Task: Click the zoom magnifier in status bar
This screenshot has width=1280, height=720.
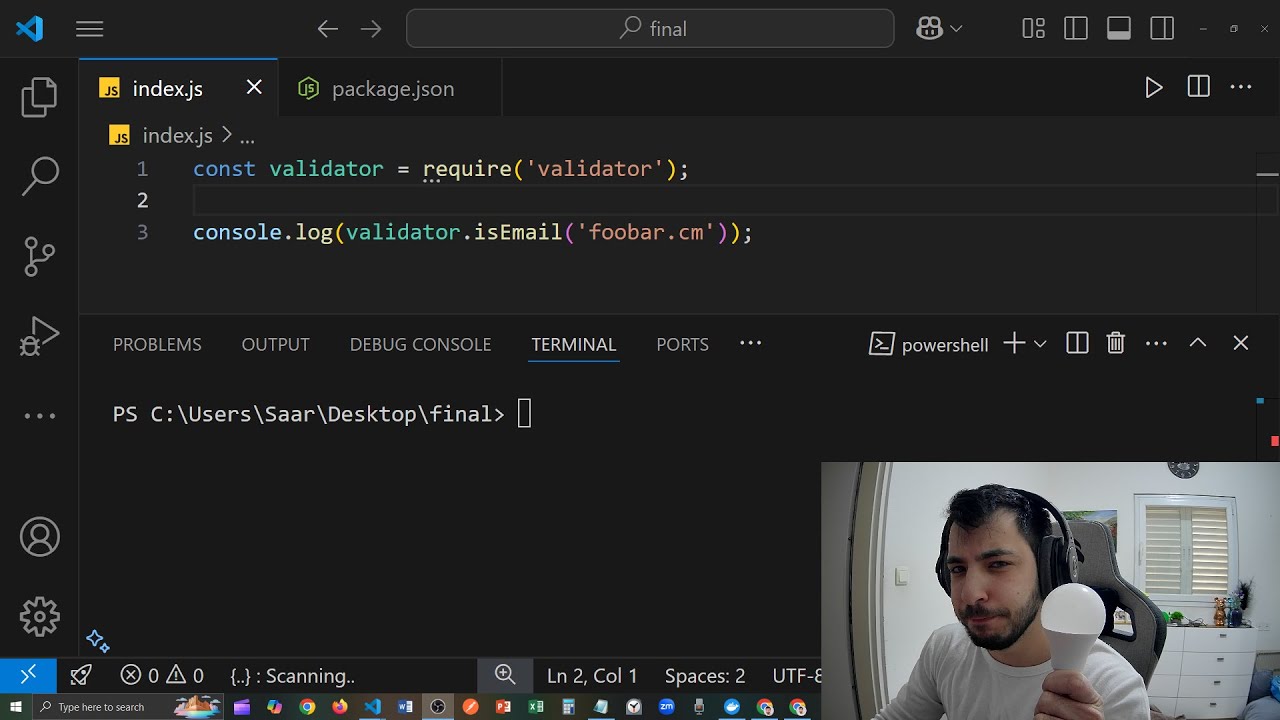Action: pyautogui.click(x=505, y=675)
